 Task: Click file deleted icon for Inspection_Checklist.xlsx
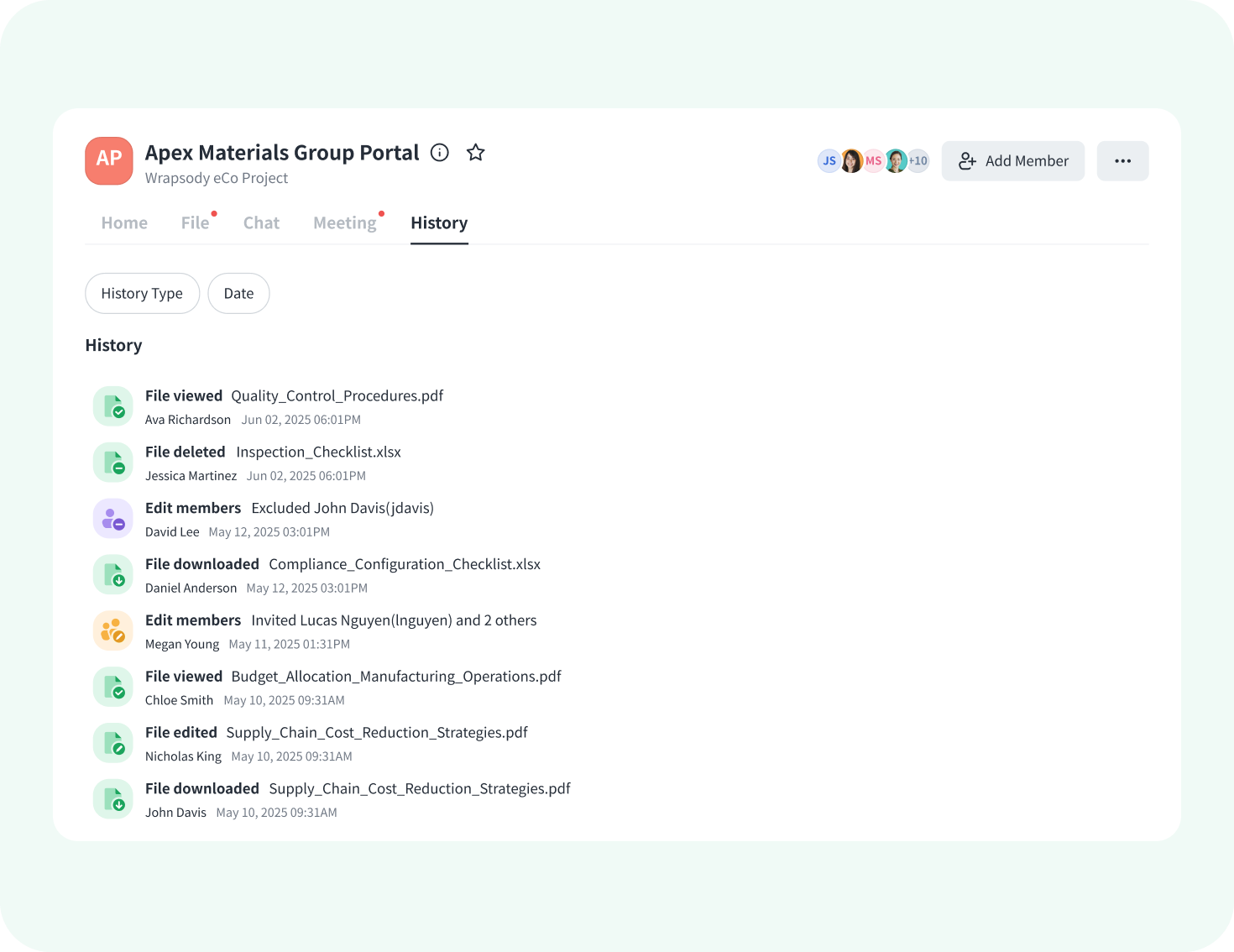point(113,463)
